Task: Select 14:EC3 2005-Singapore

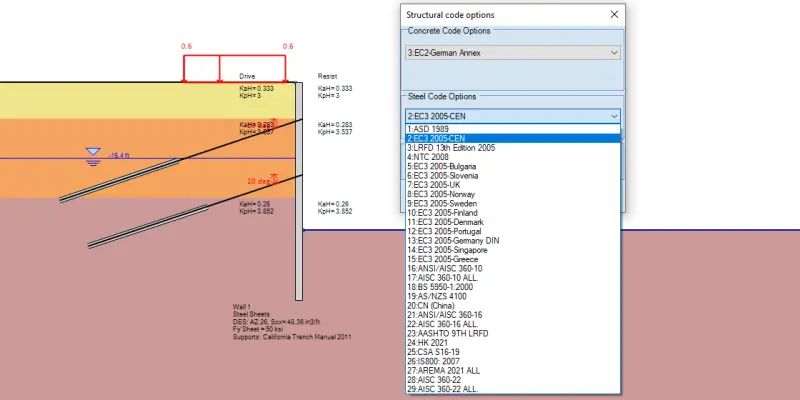Action: 513,250
